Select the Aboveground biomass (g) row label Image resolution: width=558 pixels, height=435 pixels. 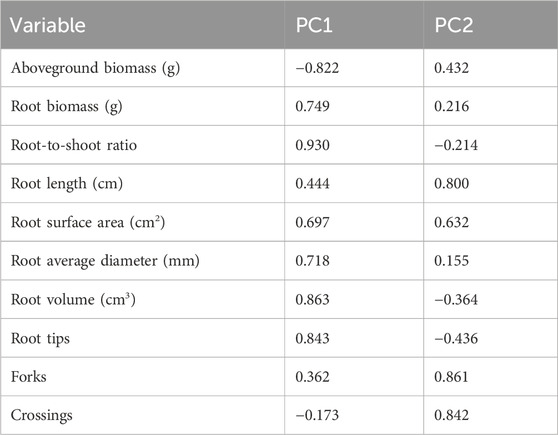point(95,68)
